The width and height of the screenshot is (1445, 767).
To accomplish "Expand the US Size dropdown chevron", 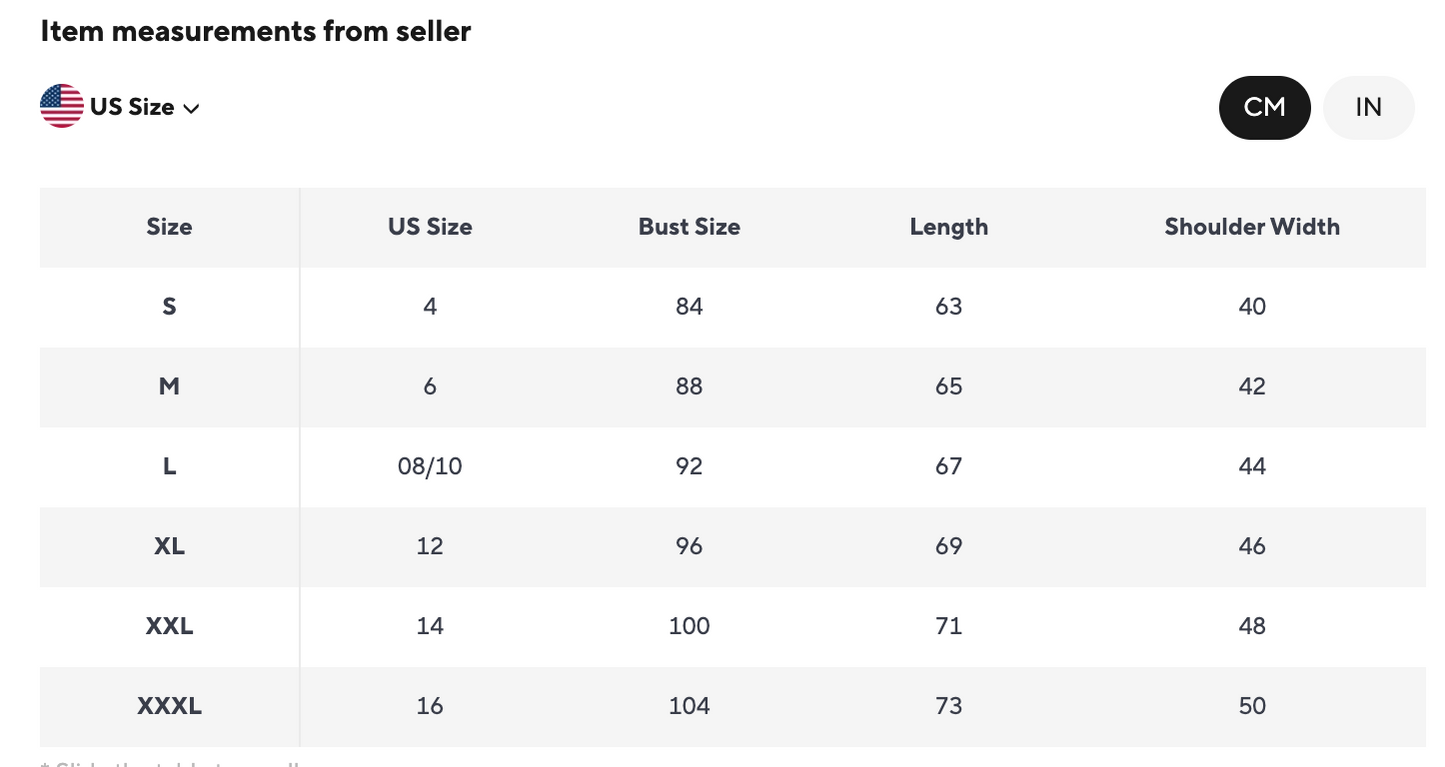I will tap(191, 108).
